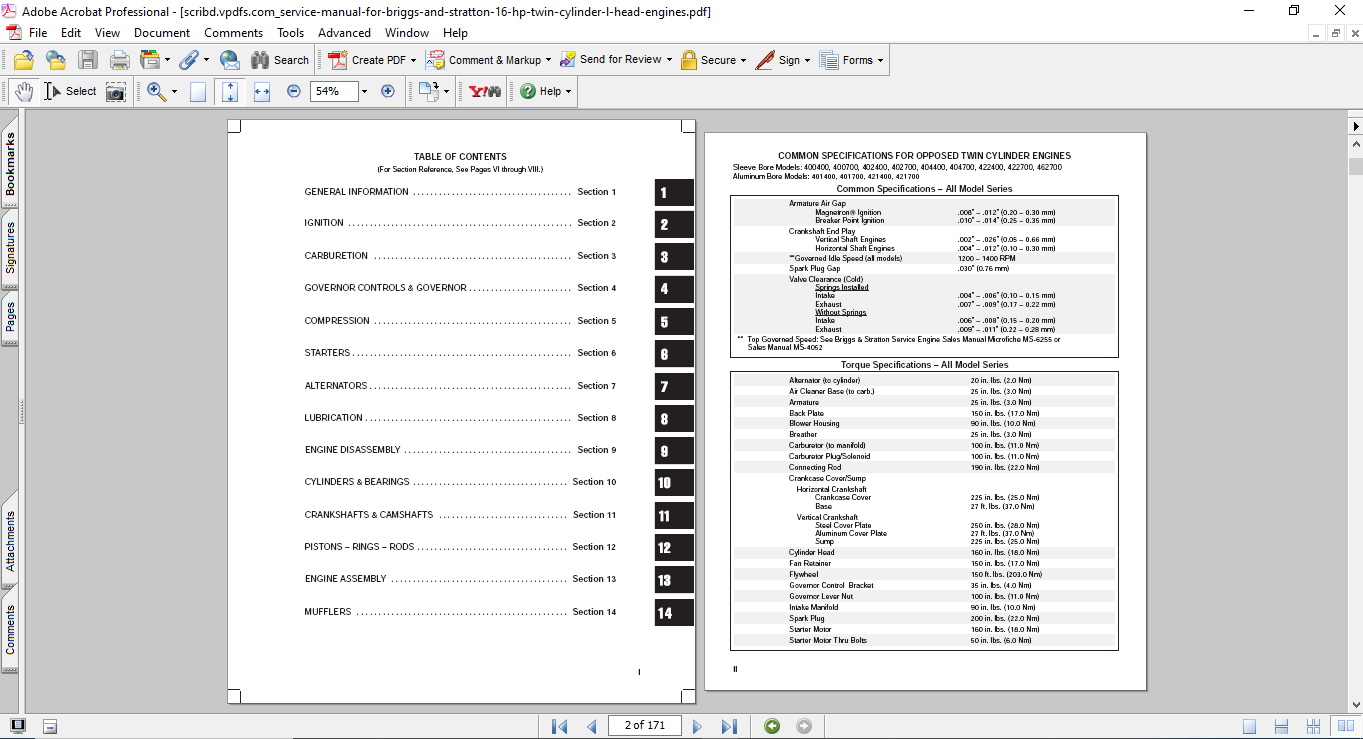Go to the last page of the document

(x=729, y=726)
